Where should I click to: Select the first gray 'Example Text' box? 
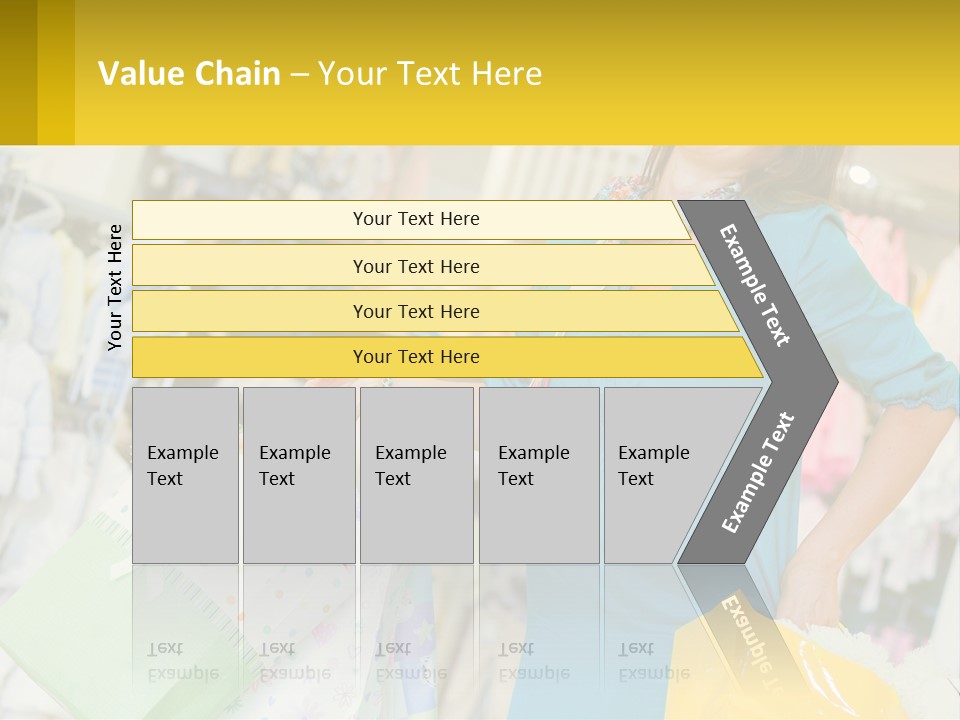(185, 475)
